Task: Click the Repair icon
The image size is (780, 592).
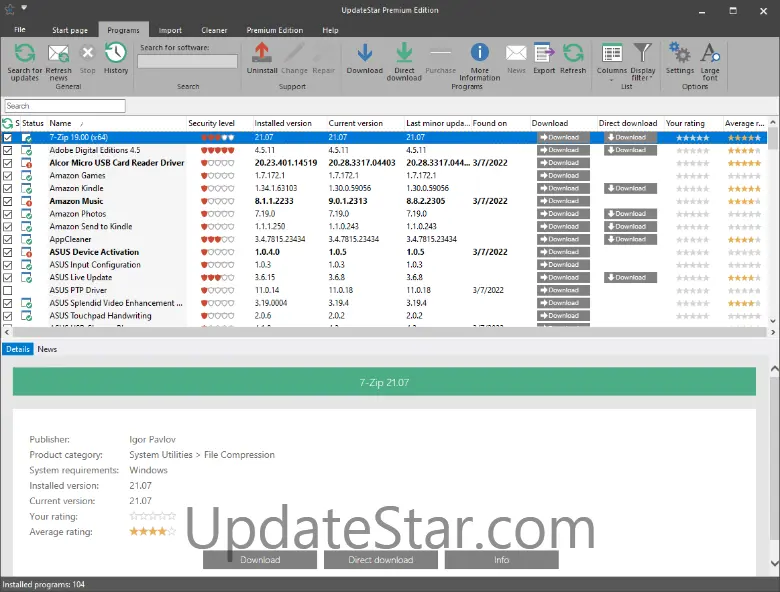Action: (x=323, y=53)
